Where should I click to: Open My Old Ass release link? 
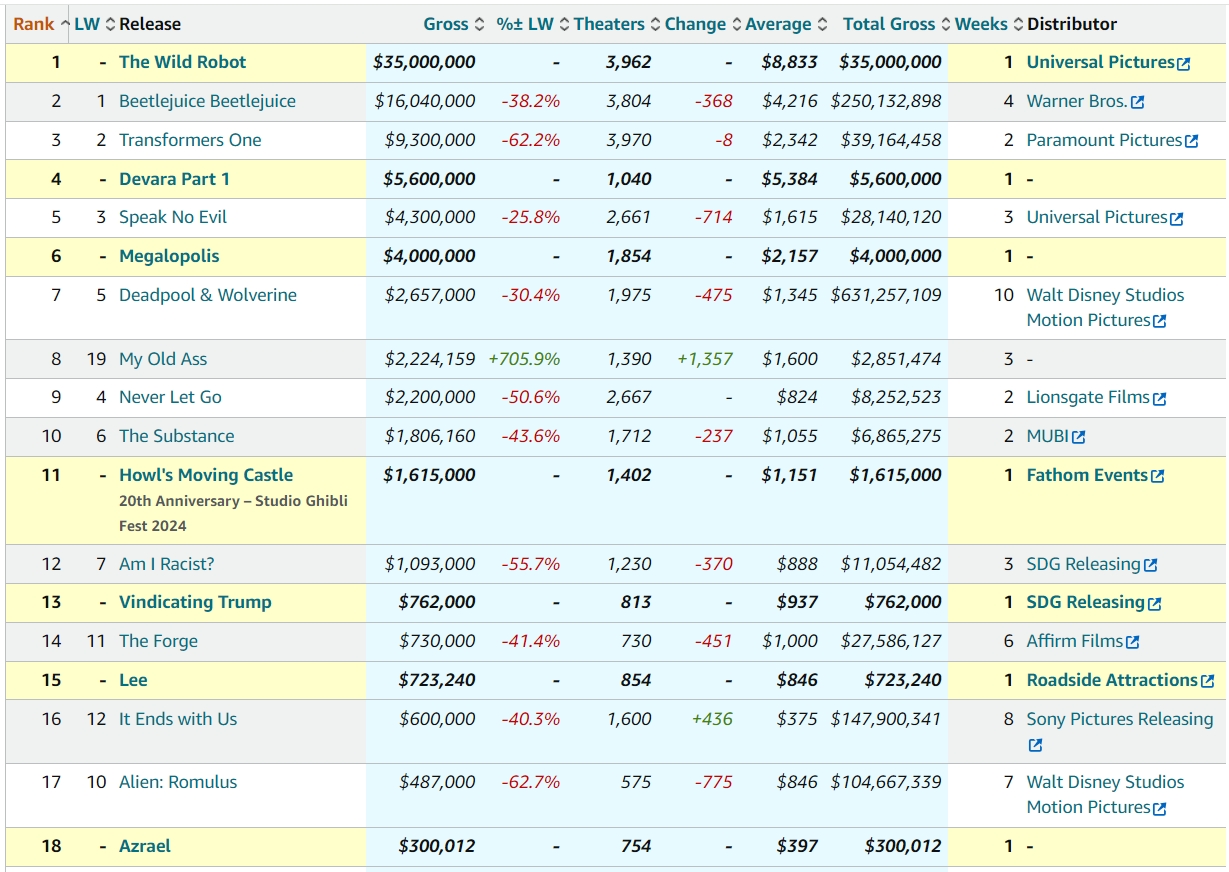[163, 359]
